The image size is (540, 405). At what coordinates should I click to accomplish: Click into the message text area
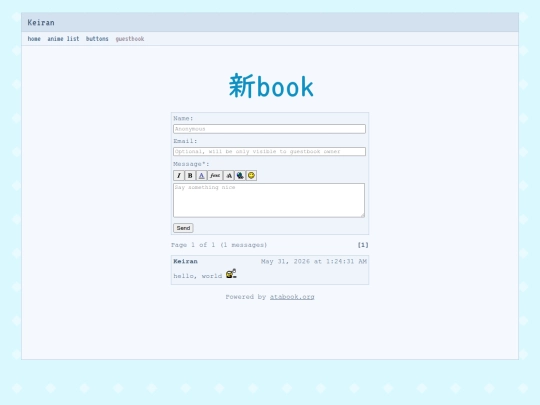[x=269, y=200]
